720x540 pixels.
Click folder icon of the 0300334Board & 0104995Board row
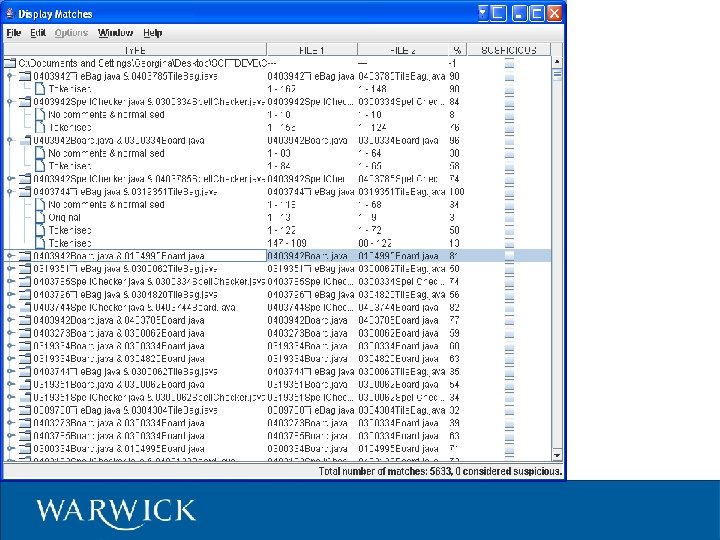[x=25, y=449]
